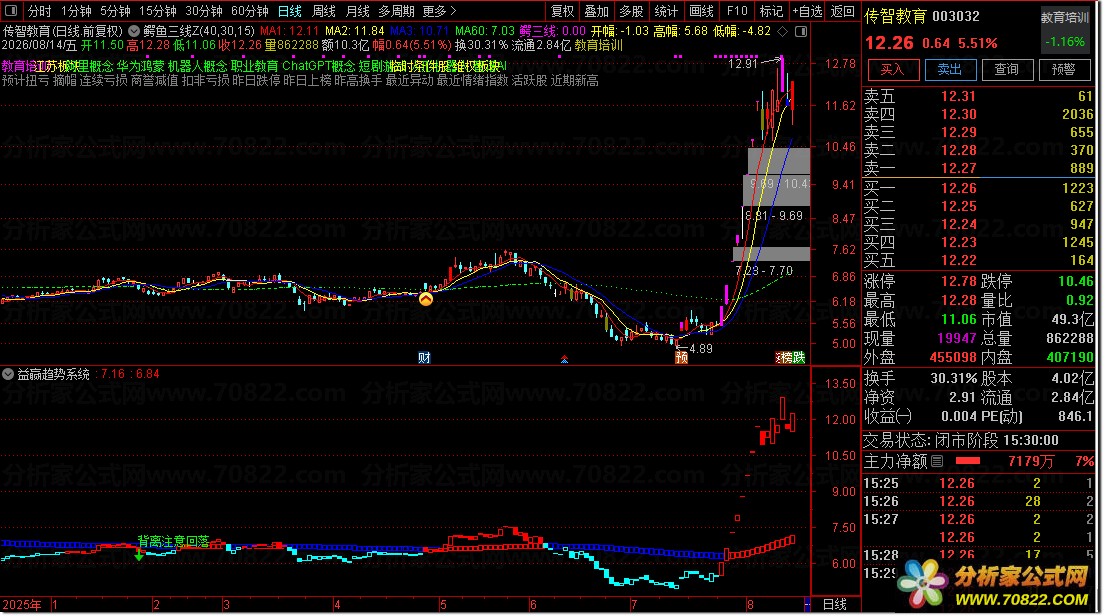This screenshot has width=1105, height=616.
Task: Expand the 益赢趋势系统 indicator chevron
Action: pos(8,374)
